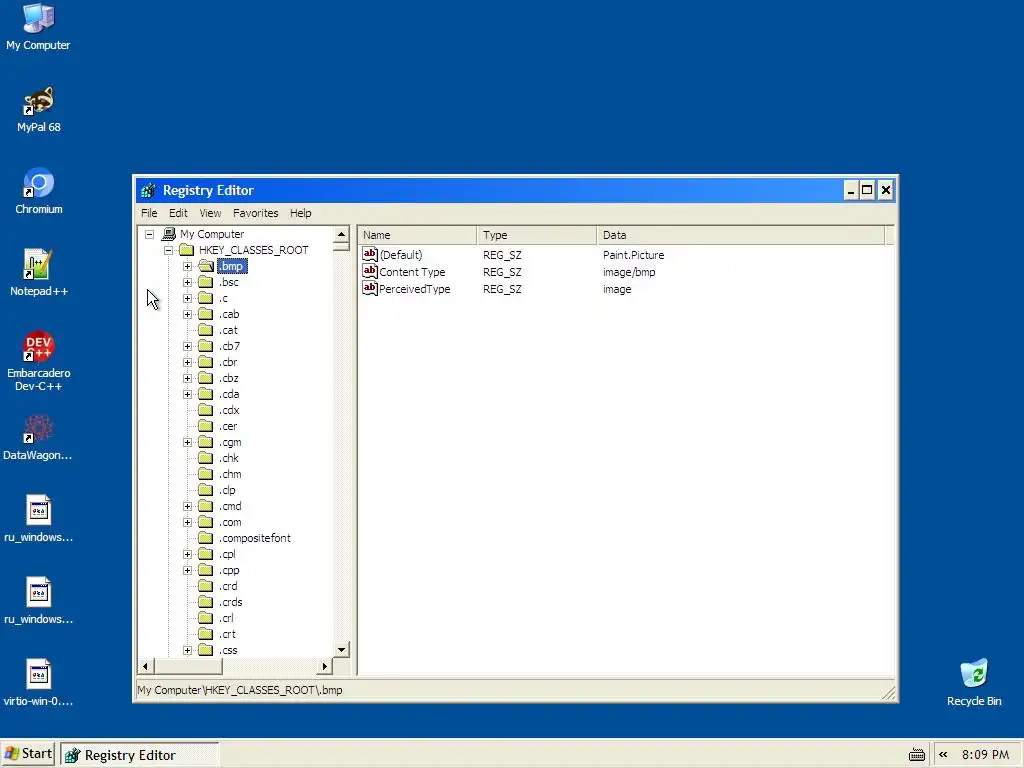
Task: Select the Content Type value icon
Action: click(370, 271)
